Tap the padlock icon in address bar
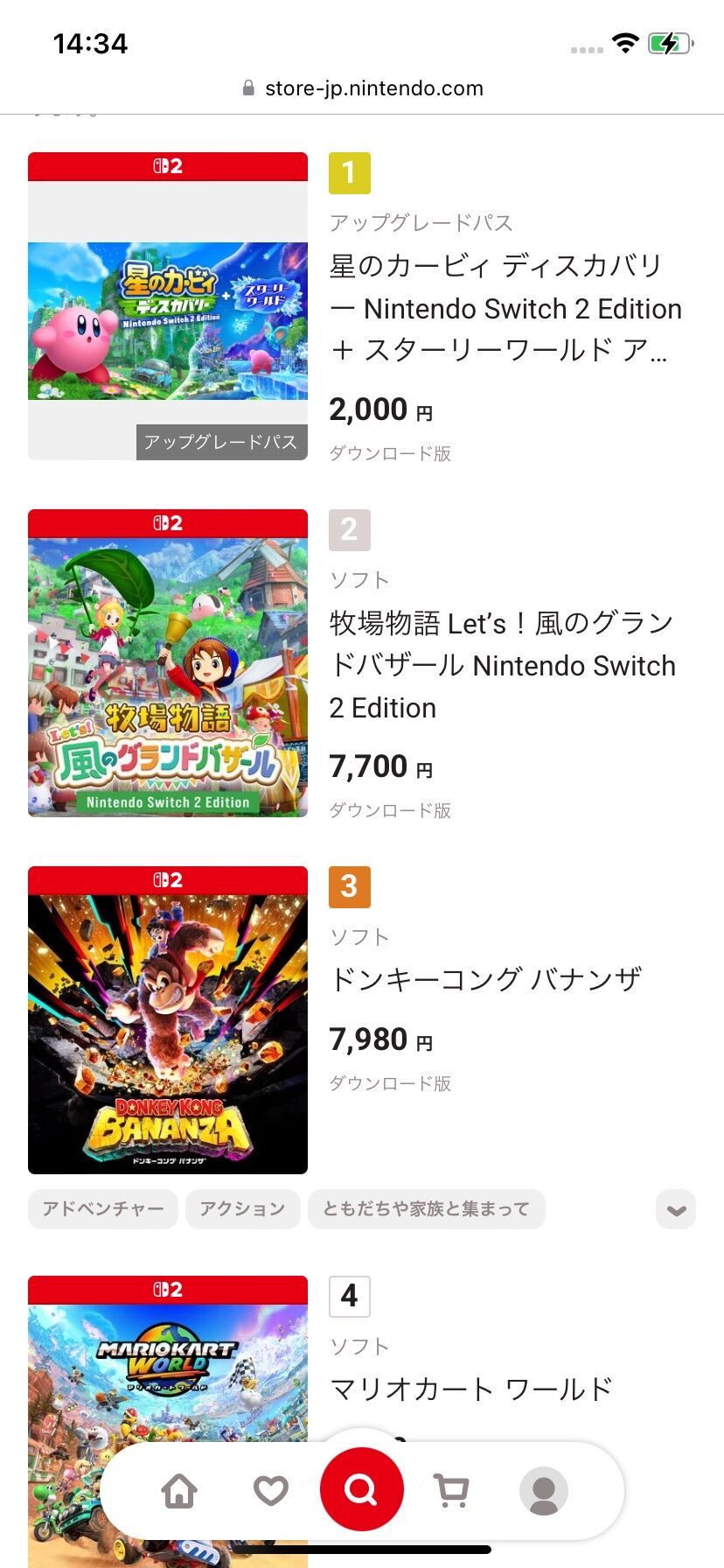 (248, 88)
